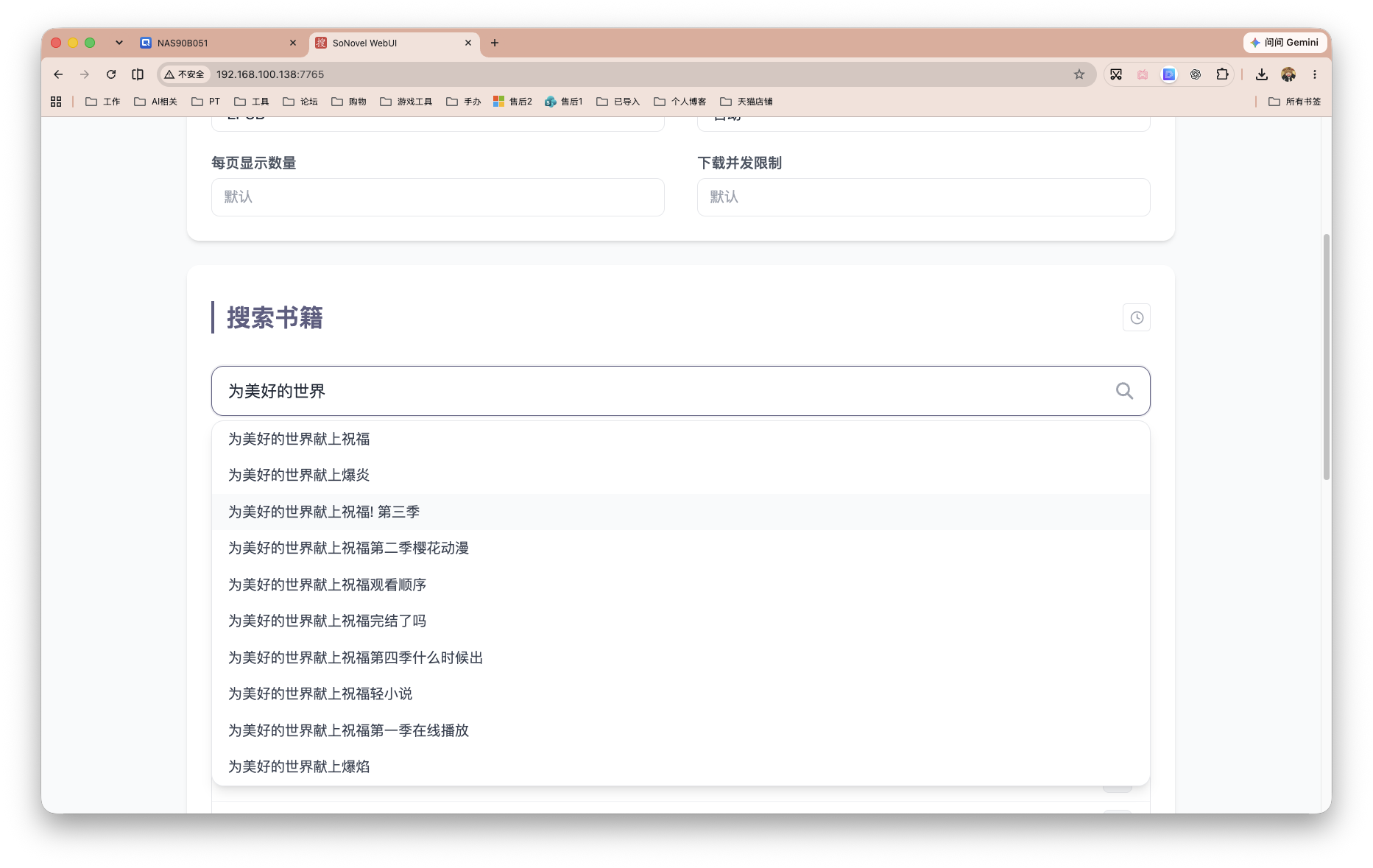The width and height of the screenshot is (1373, 868).
Task: Open 售后1 bookmark
Action: point(564,102)
